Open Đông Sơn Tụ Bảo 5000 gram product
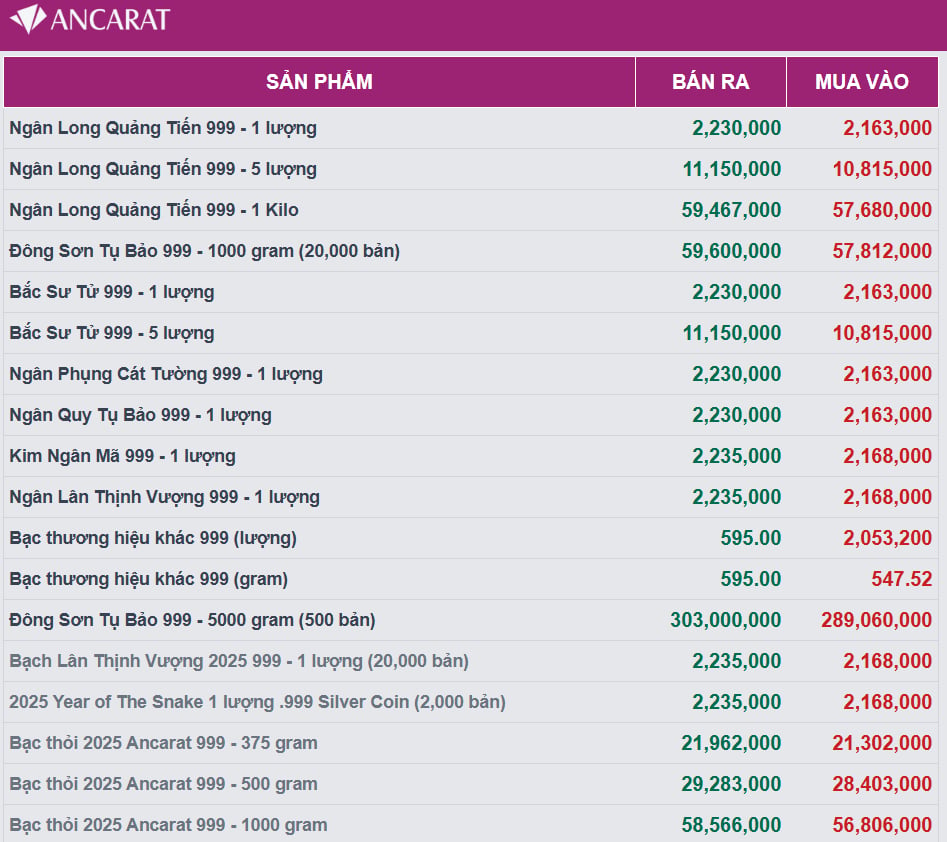 coord(192,620)
